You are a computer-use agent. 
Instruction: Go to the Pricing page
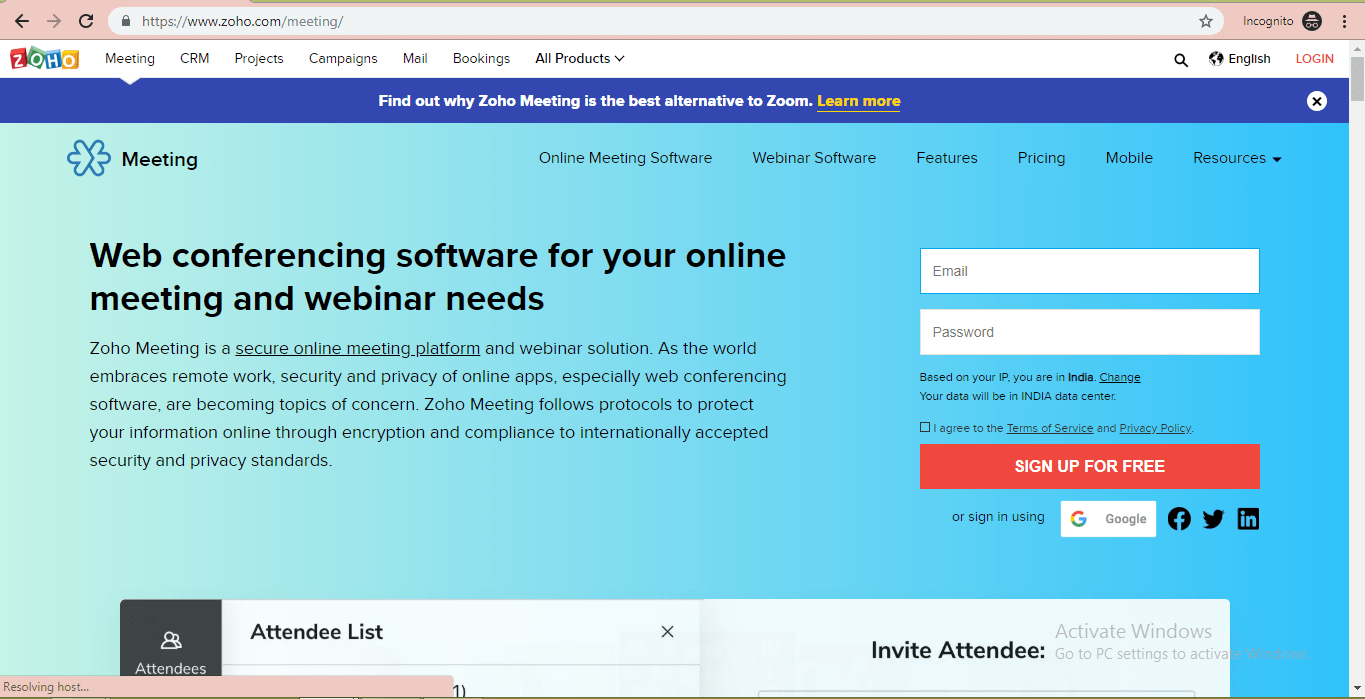(x=1041, y=158)
